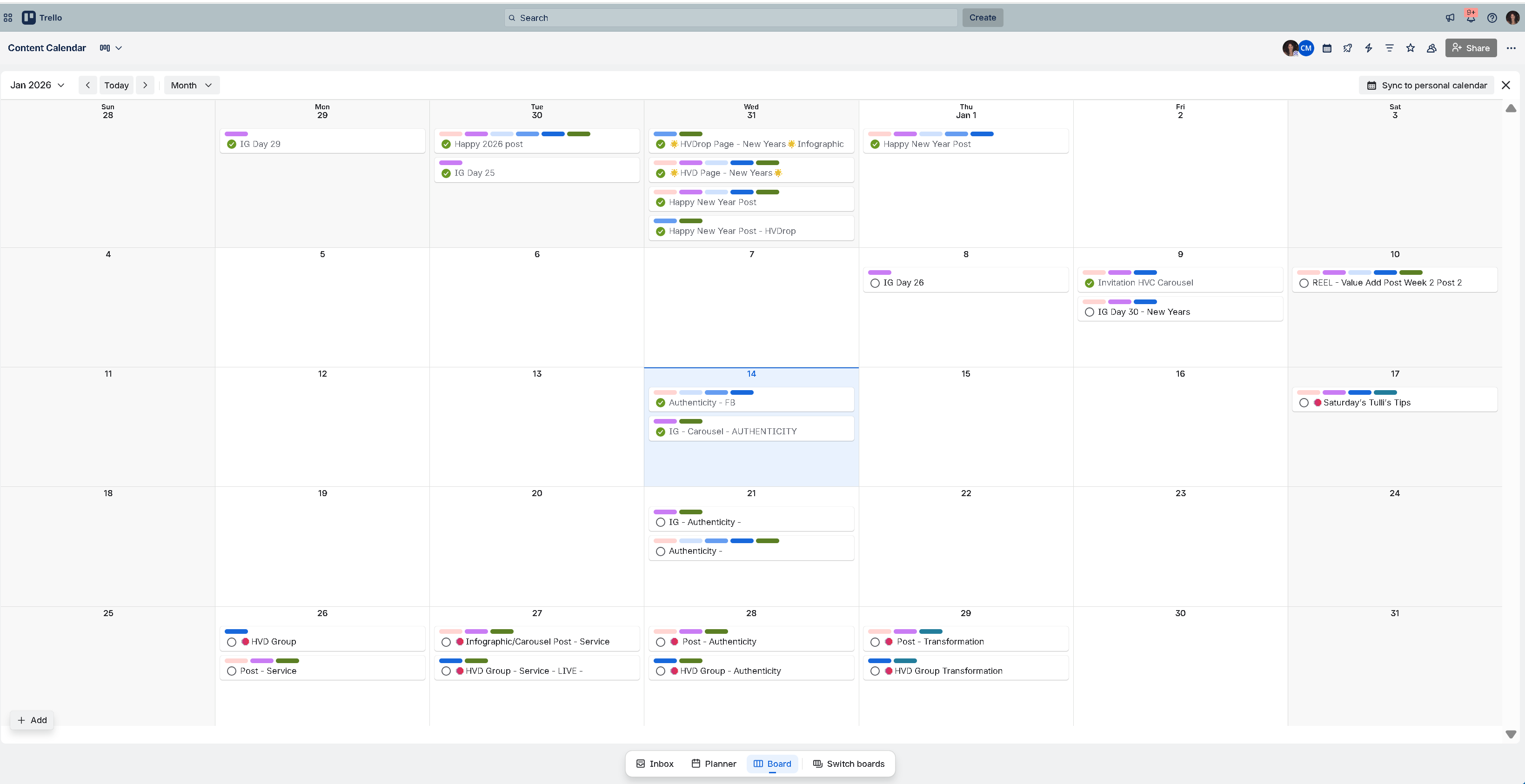The height and width of the screenshot is (784, 1525).
Task: Toggle completion on 'HVD Group' card
Action: (232, 642)
